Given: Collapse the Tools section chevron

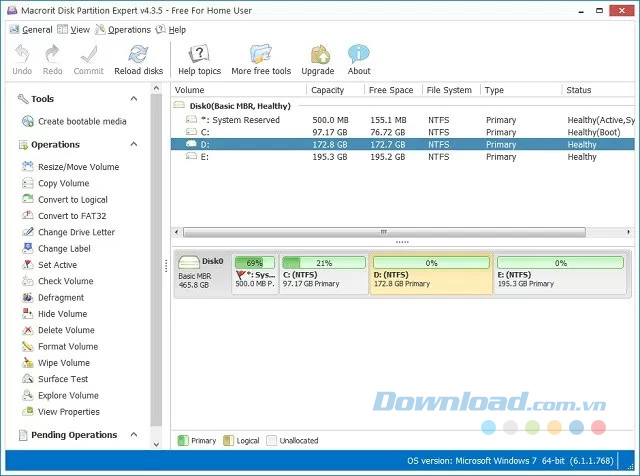Looking at the screenshot, I should coord(133,99).
